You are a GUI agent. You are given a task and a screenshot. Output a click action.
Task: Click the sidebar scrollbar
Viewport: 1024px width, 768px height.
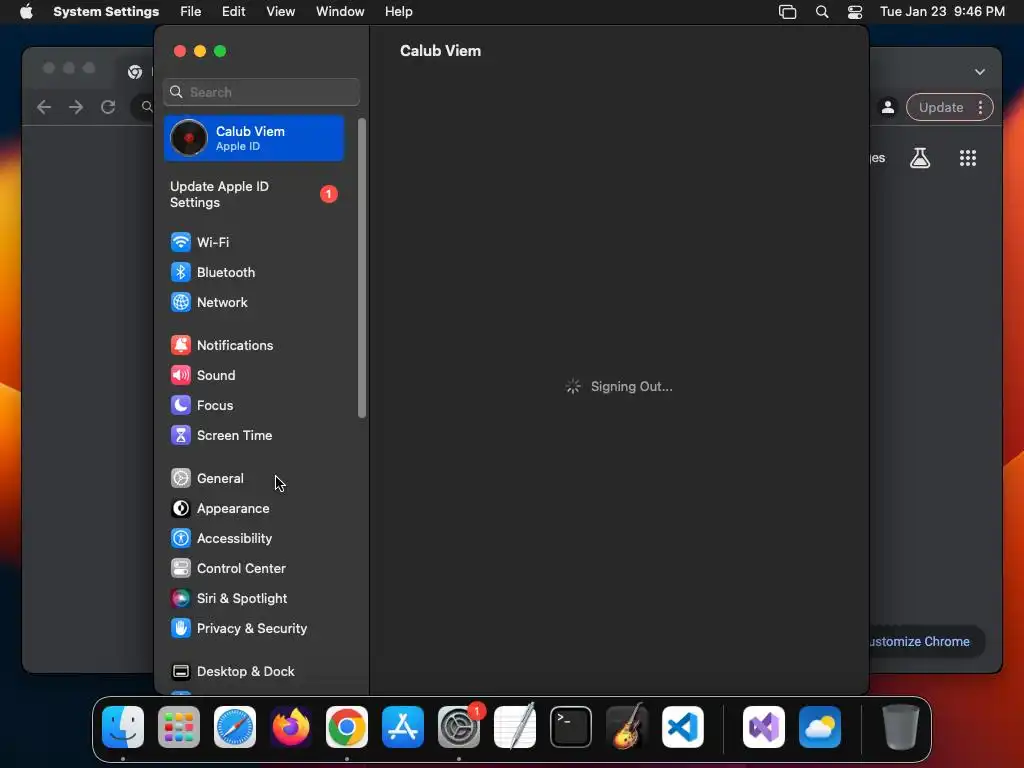362,268
